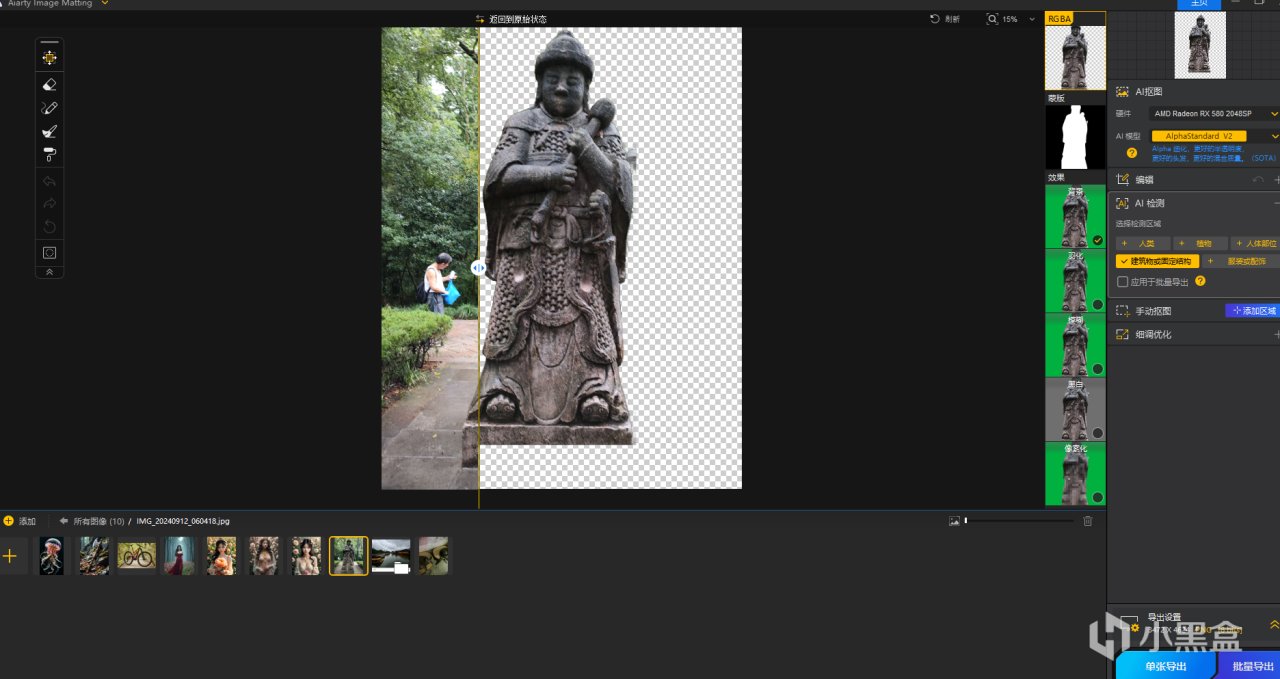Click the magnifier zoom icon

tap(992, 19)
